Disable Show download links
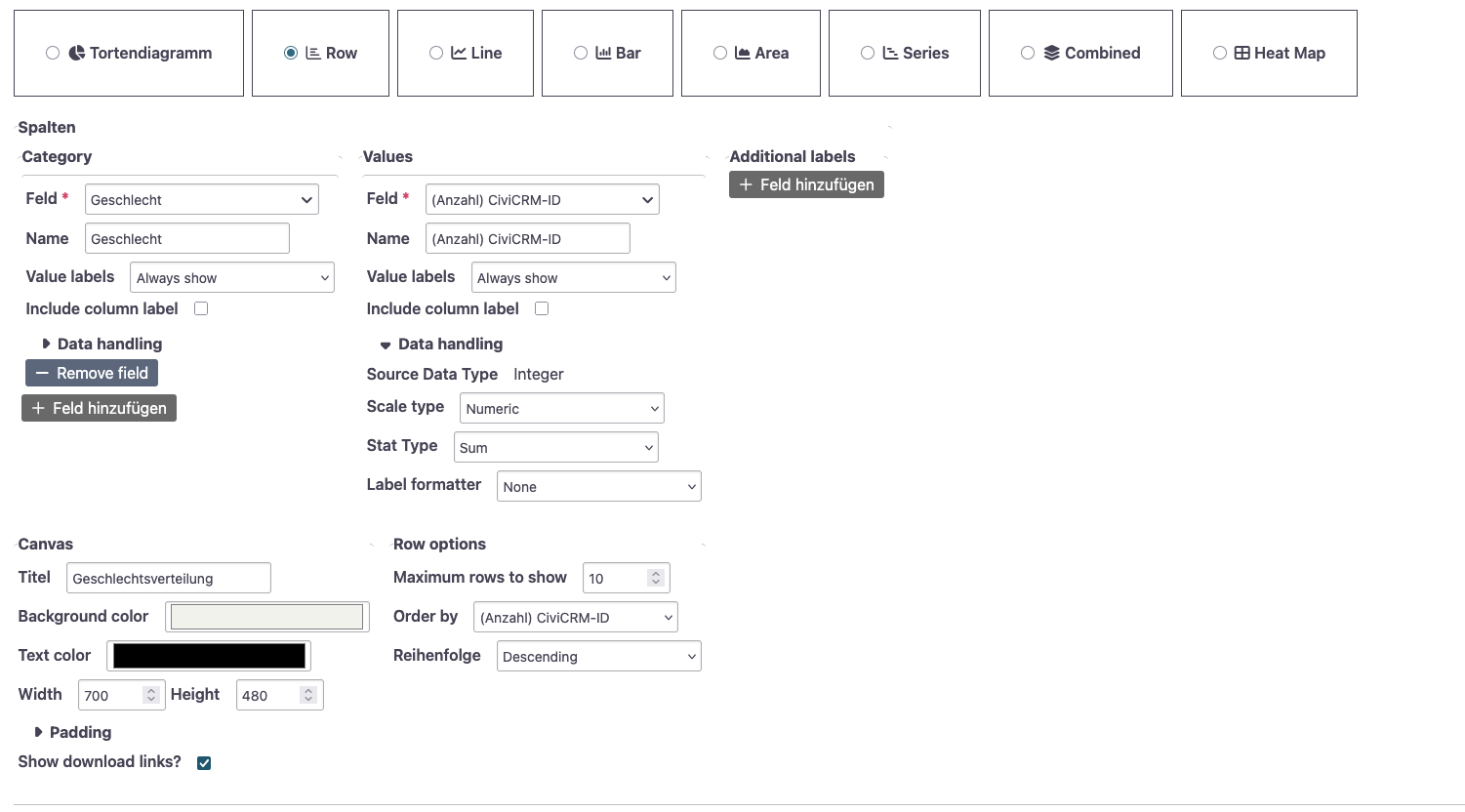The height and width of the screenshot is (812, 1465). 204,762
